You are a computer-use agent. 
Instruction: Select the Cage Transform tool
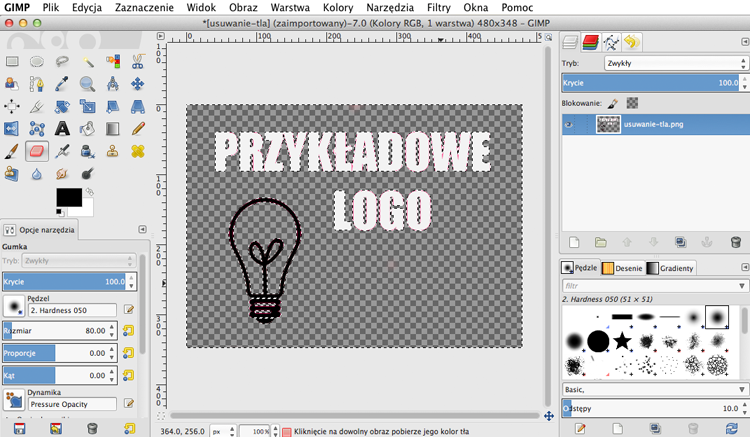37,129
